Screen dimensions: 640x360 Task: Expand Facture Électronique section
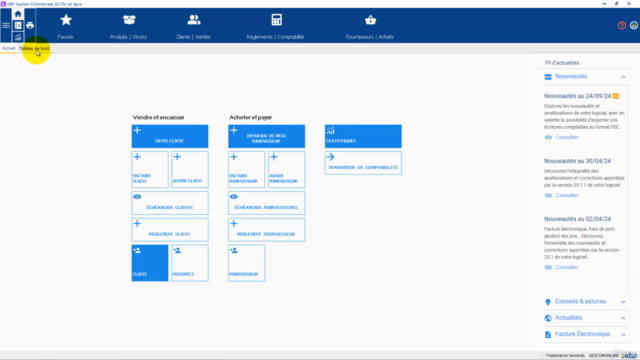pyautogui.click(x=623, y=334)
